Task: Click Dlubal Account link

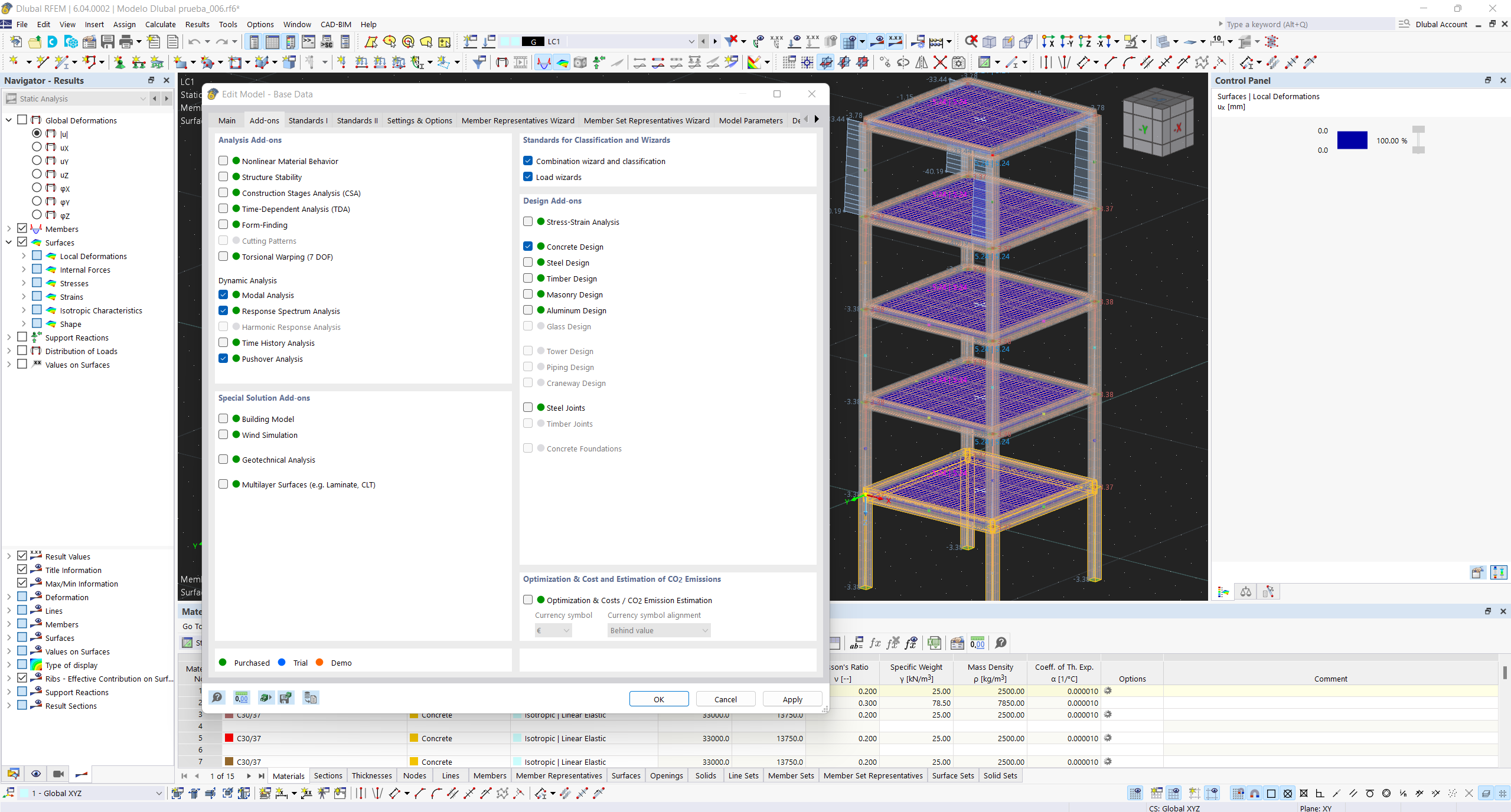Action: (1441, 24)
